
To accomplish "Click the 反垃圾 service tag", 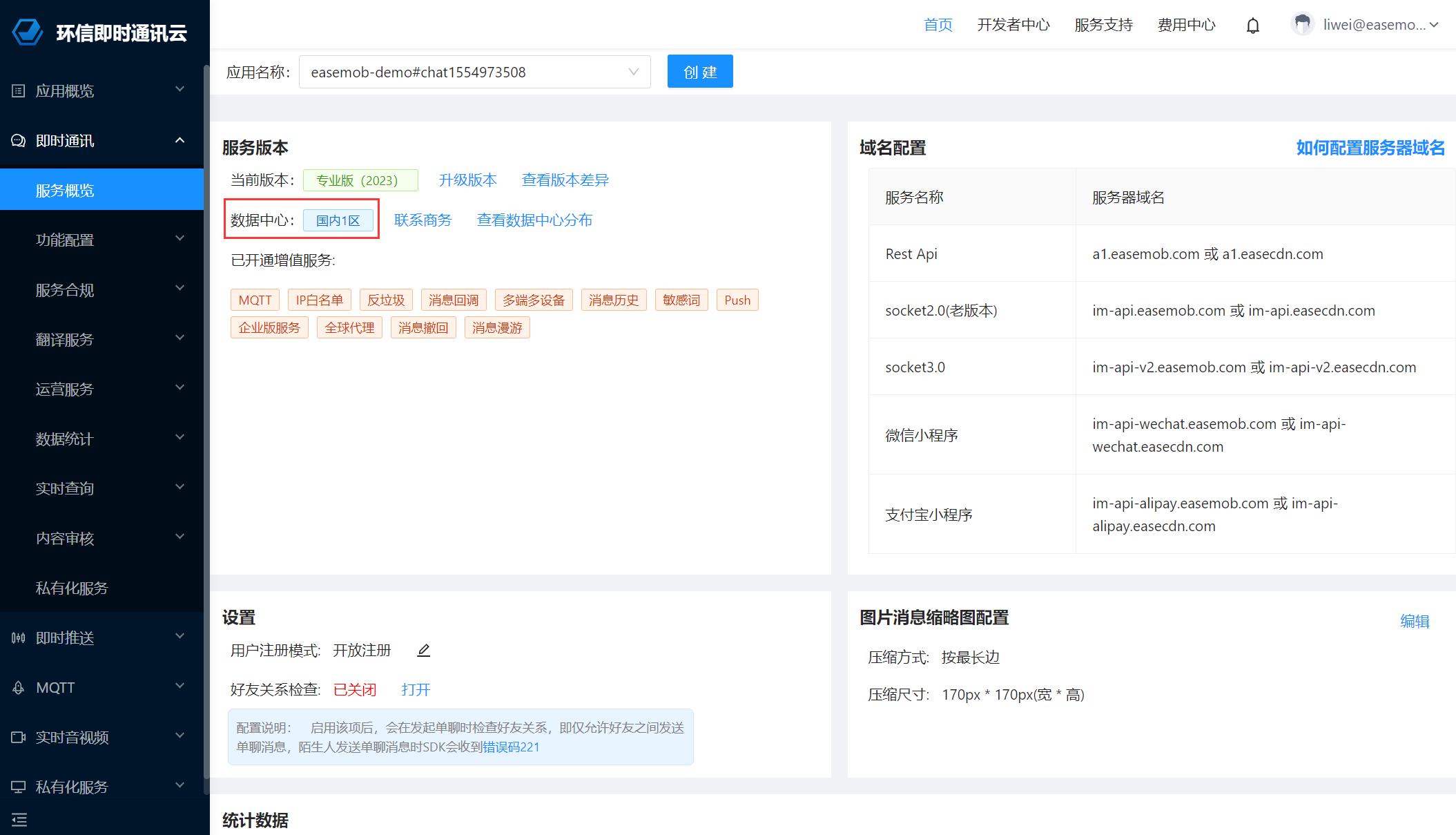I will [x=386, y=300].
